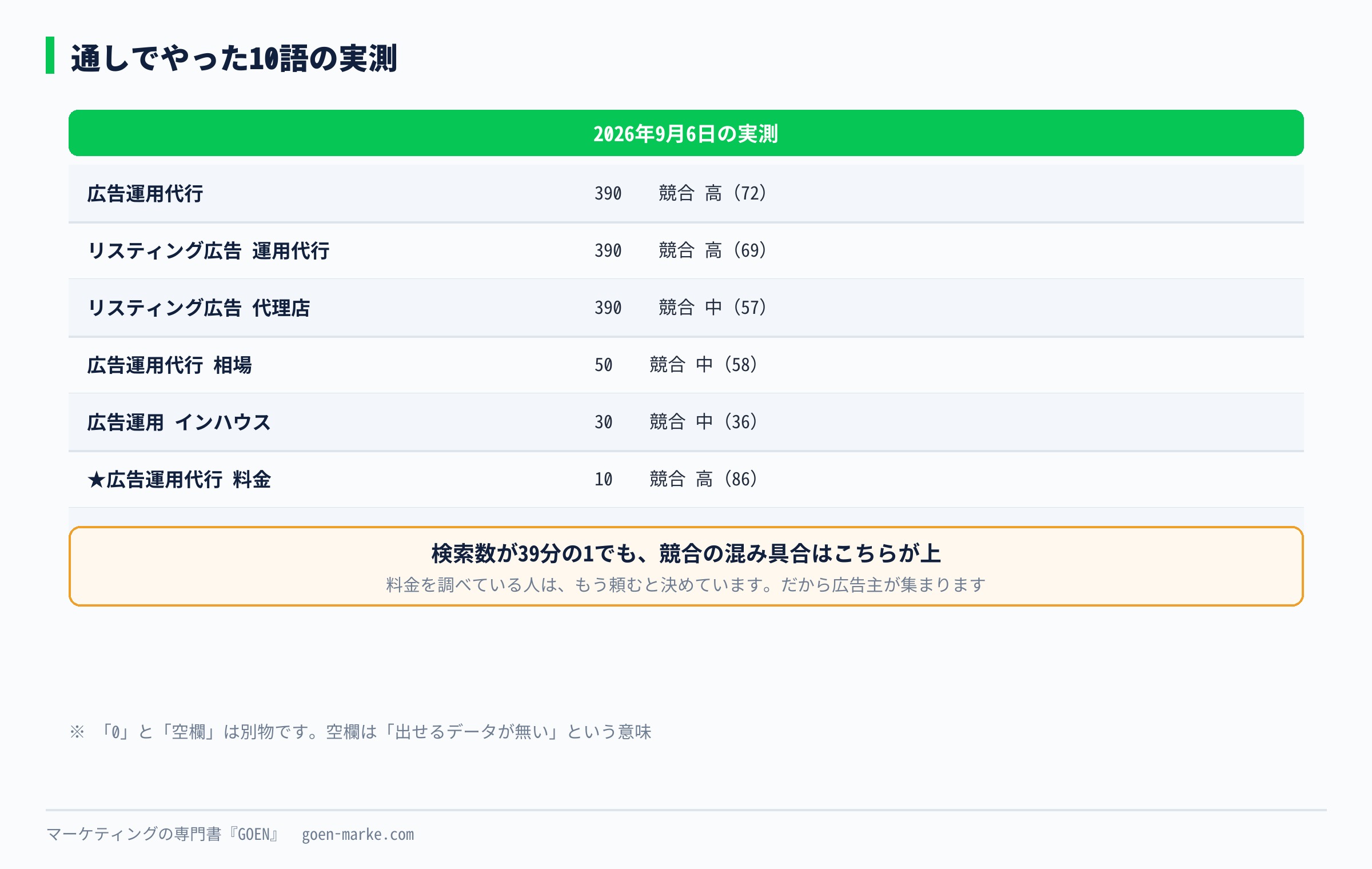Click the search volume 10

pos(603,479)
